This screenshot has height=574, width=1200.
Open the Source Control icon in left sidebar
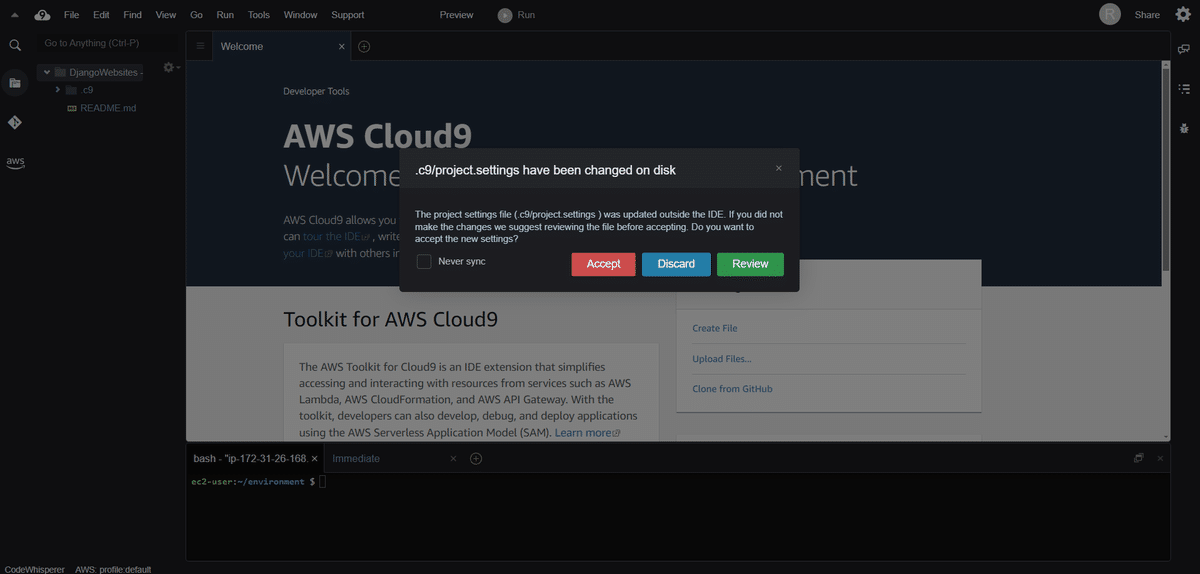coord(15,122)
